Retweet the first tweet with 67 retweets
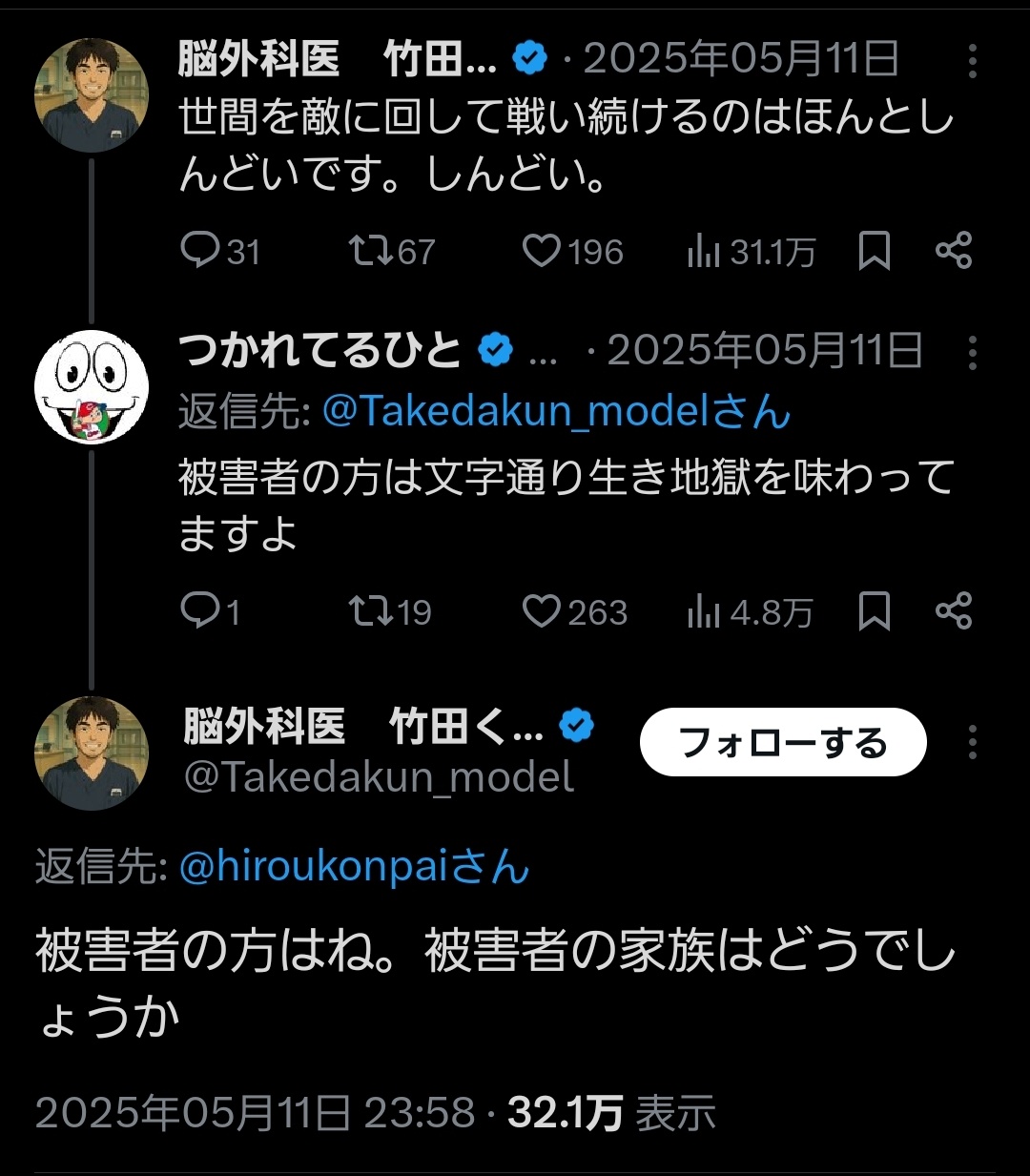Image resolution: width=1030 pixels, height=1176 pixels. pos(369,251)
